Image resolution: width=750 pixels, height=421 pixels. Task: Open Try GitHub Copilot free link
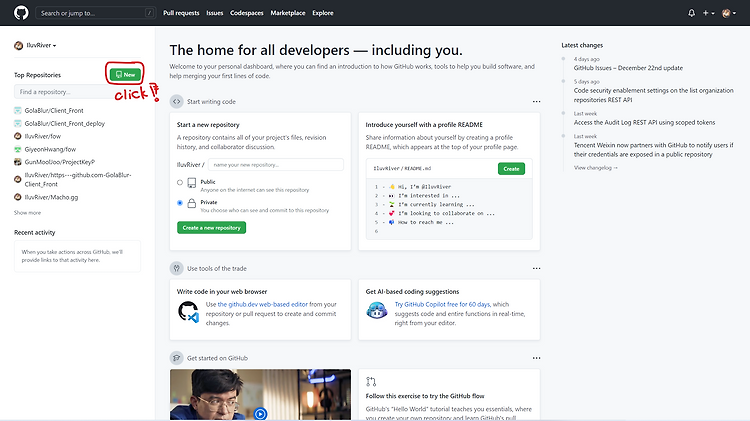(x=442, y=304)
